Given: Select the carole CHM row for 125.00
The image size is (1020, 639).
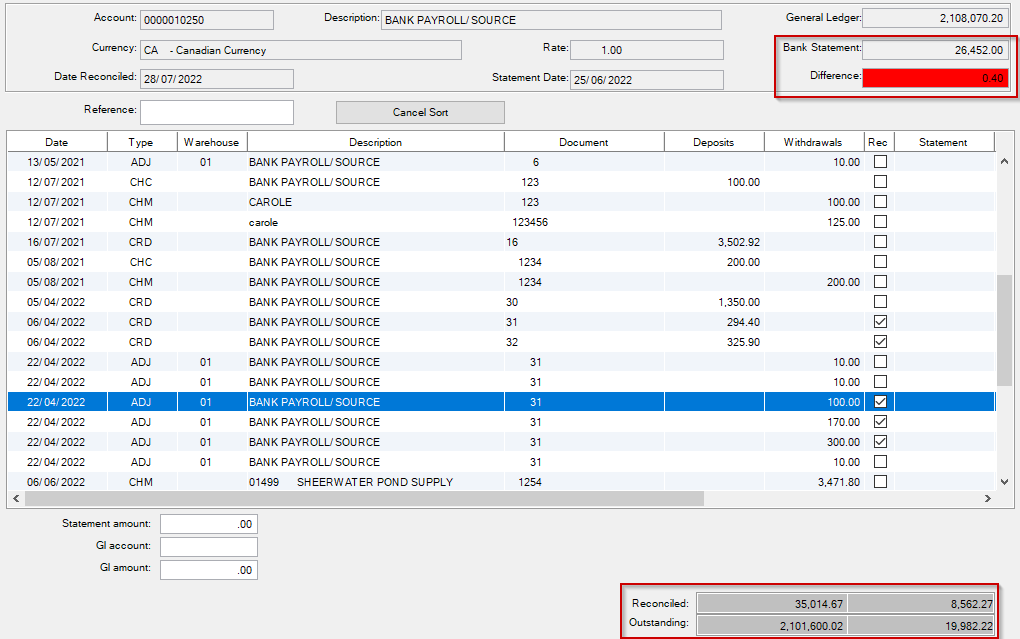Looking at the screenshot, I should coord(400,222).
